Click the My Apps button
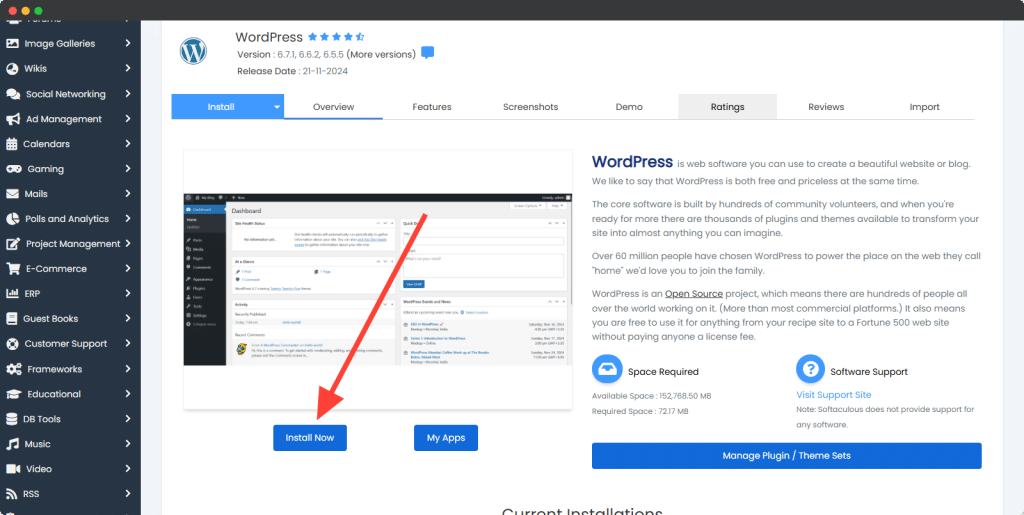The width and height of the screenshot is (1024, 515). [446, 438]
